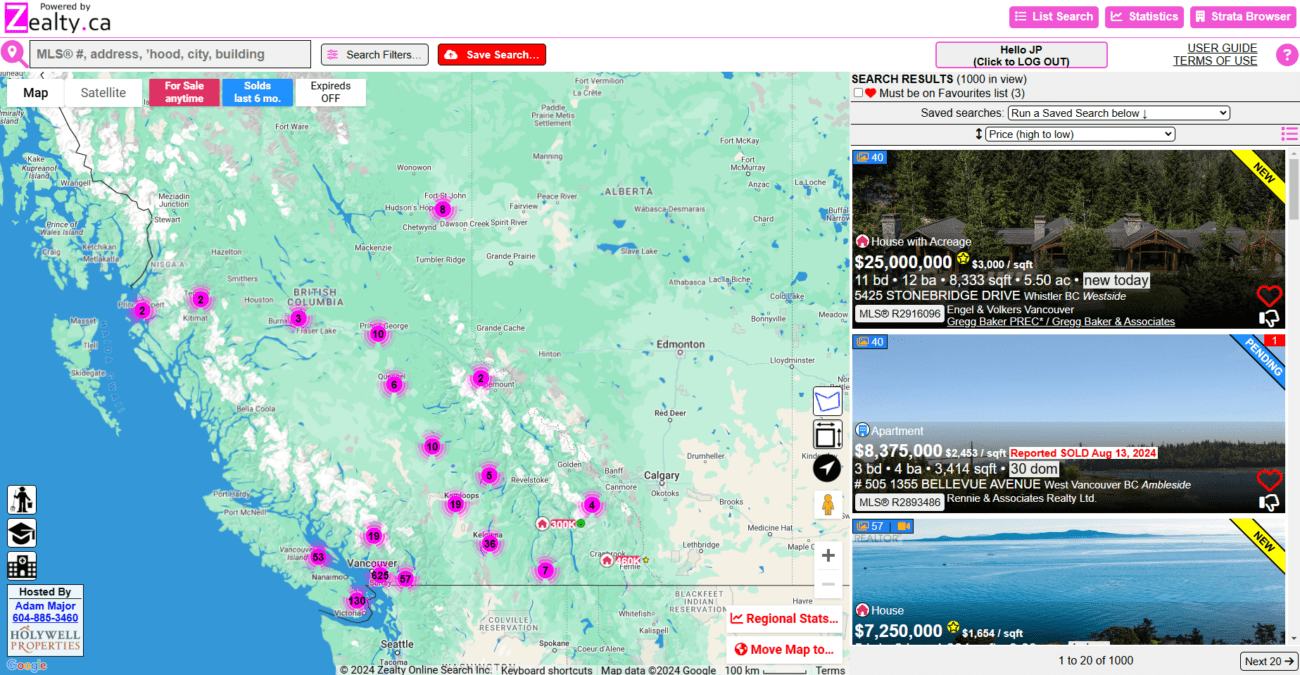1300x675 pixels.
Task: Open the Search Filters panel
Action: point(375,55)
